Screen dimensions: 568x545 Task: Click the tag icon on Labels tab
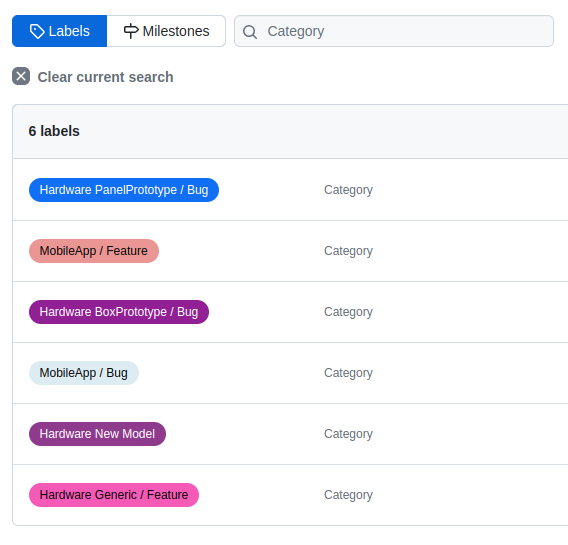(x=37, y=32)
